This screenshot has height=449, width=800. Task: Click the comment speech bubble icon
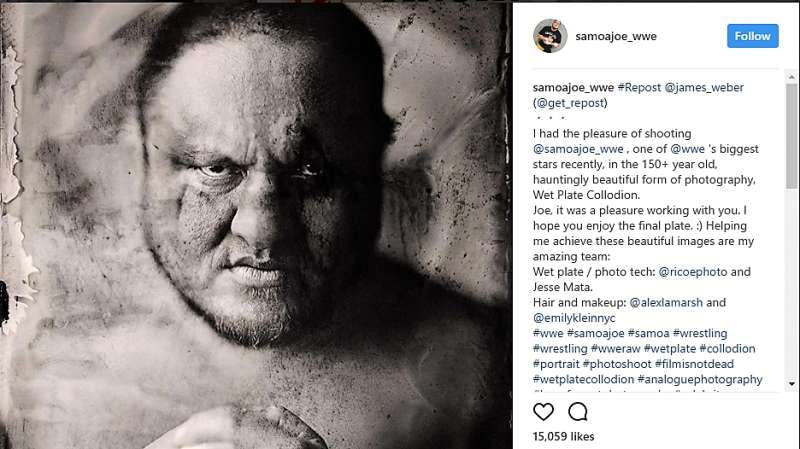coord(578,411)
